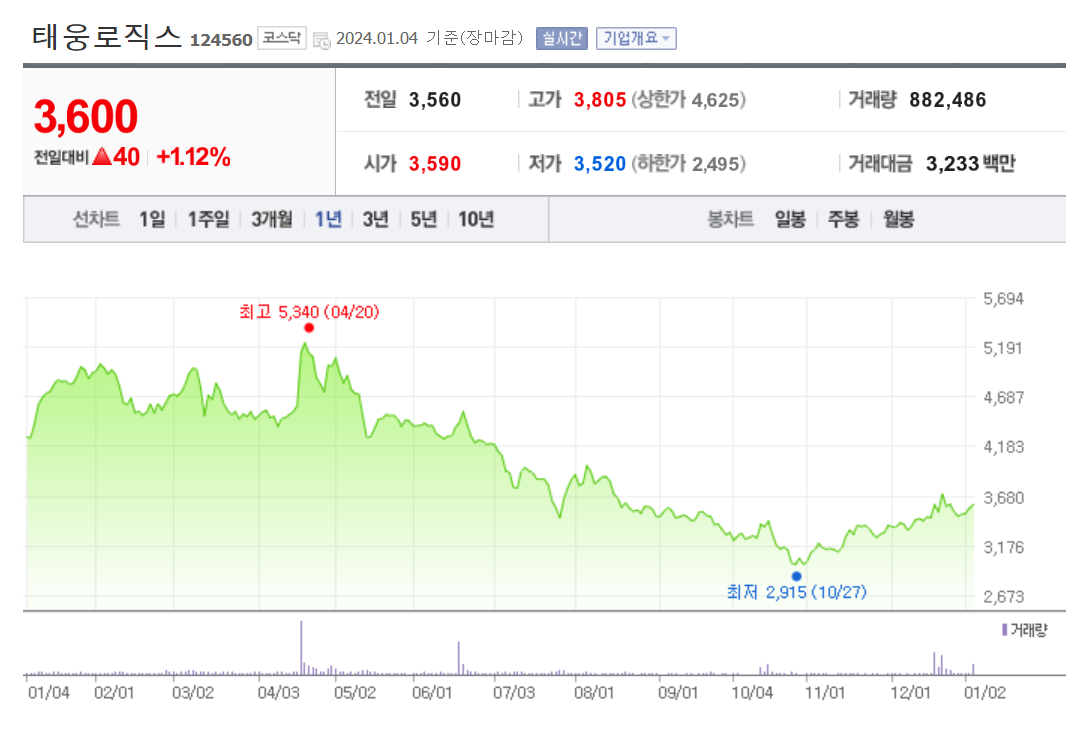Select the 1년 line chart period
The height and width of the screenshot is (735, 1066).
click(328, 219)
